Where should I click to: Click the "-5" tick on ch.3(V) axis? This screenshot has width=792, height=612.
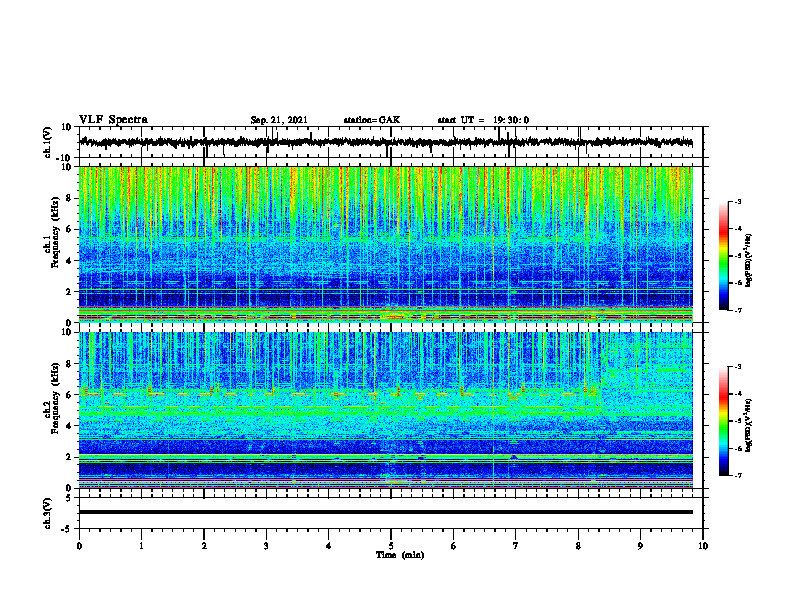pyautogui.click(x=67, y=529)
